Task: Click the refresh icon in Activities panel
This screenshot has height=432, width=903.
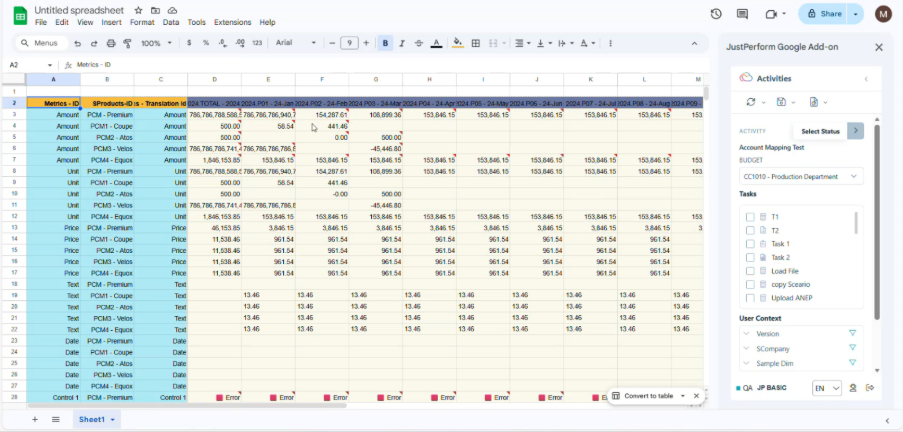Action: (x=750, y=102)
